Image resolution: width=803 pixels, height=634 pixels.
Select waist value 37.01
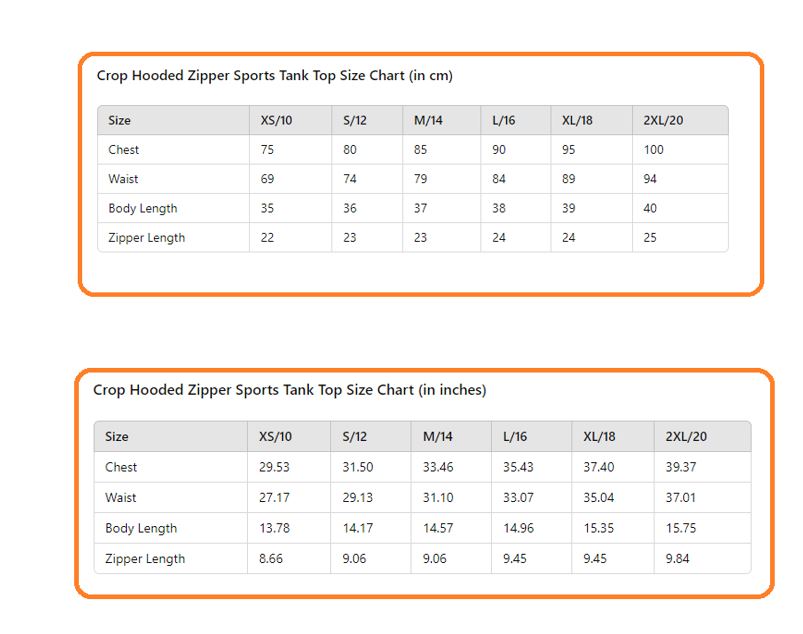tap(681, 498)
